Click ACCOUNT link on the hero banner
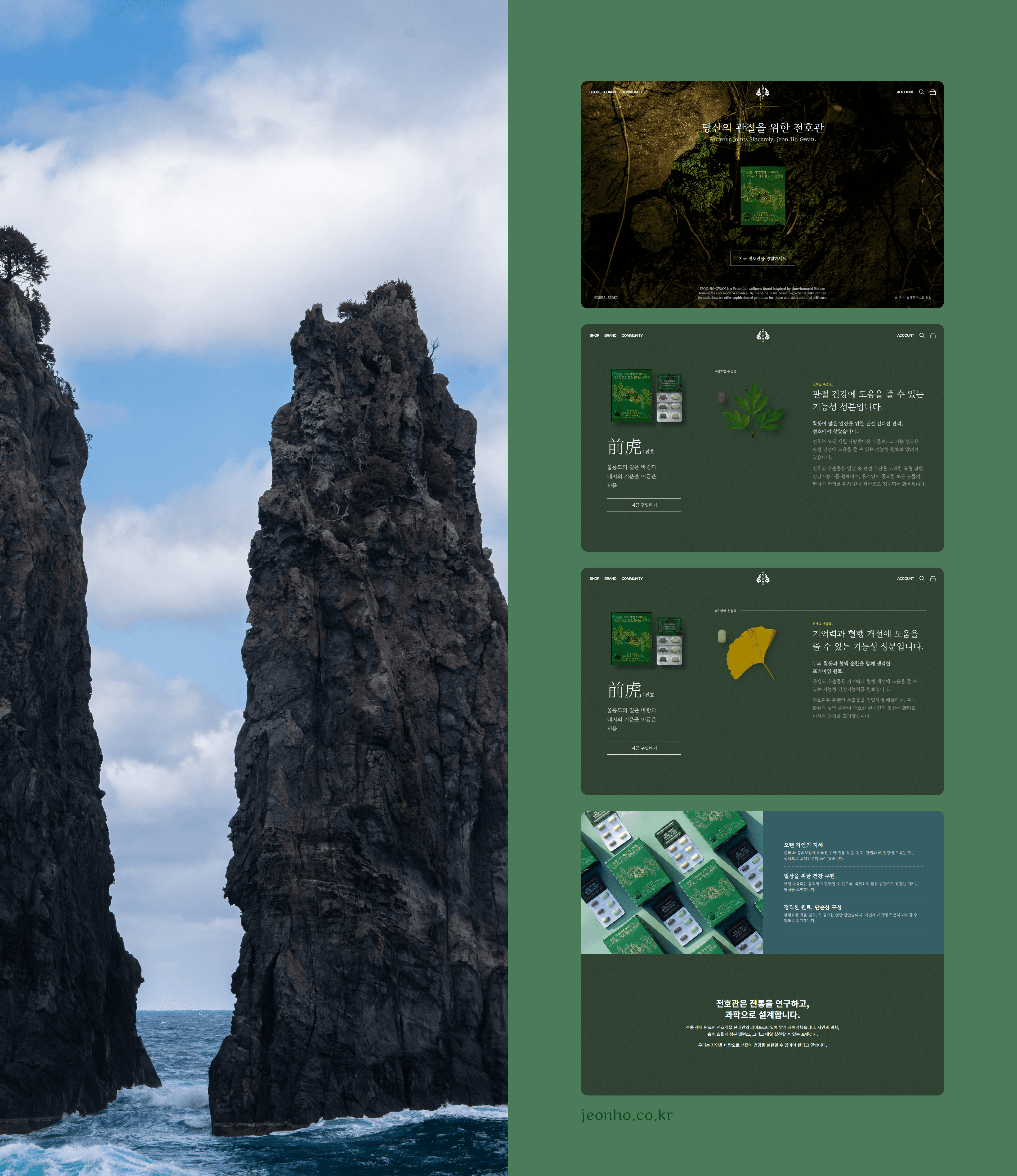 pyautogui.click(x=905, y=92)
